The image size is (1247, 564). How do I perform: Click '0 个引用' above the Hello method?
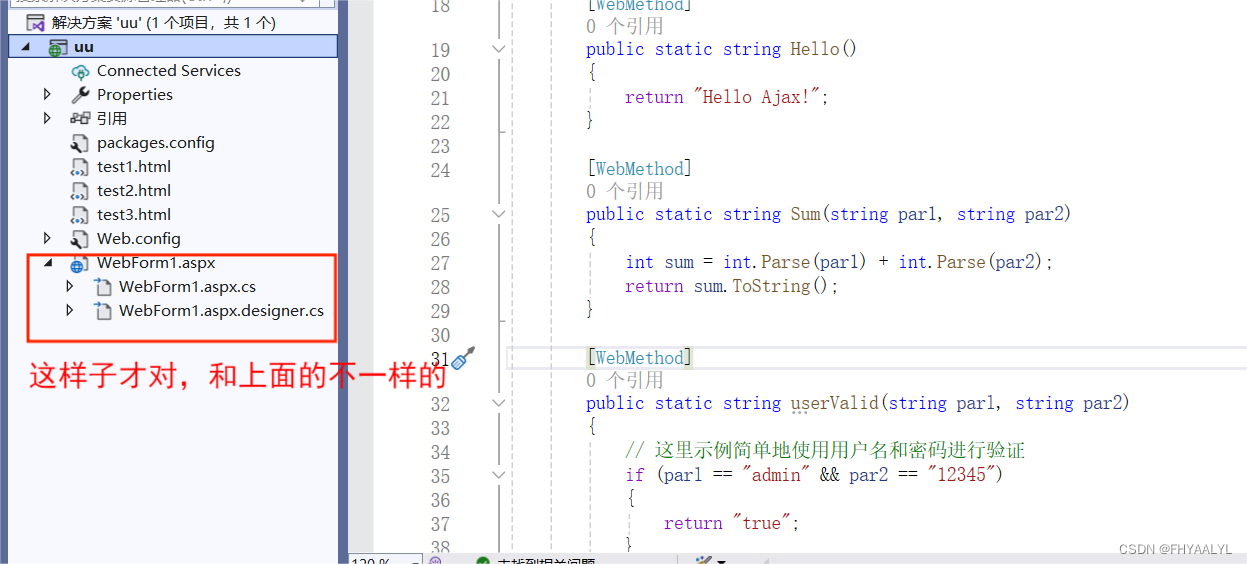point(625,26)
